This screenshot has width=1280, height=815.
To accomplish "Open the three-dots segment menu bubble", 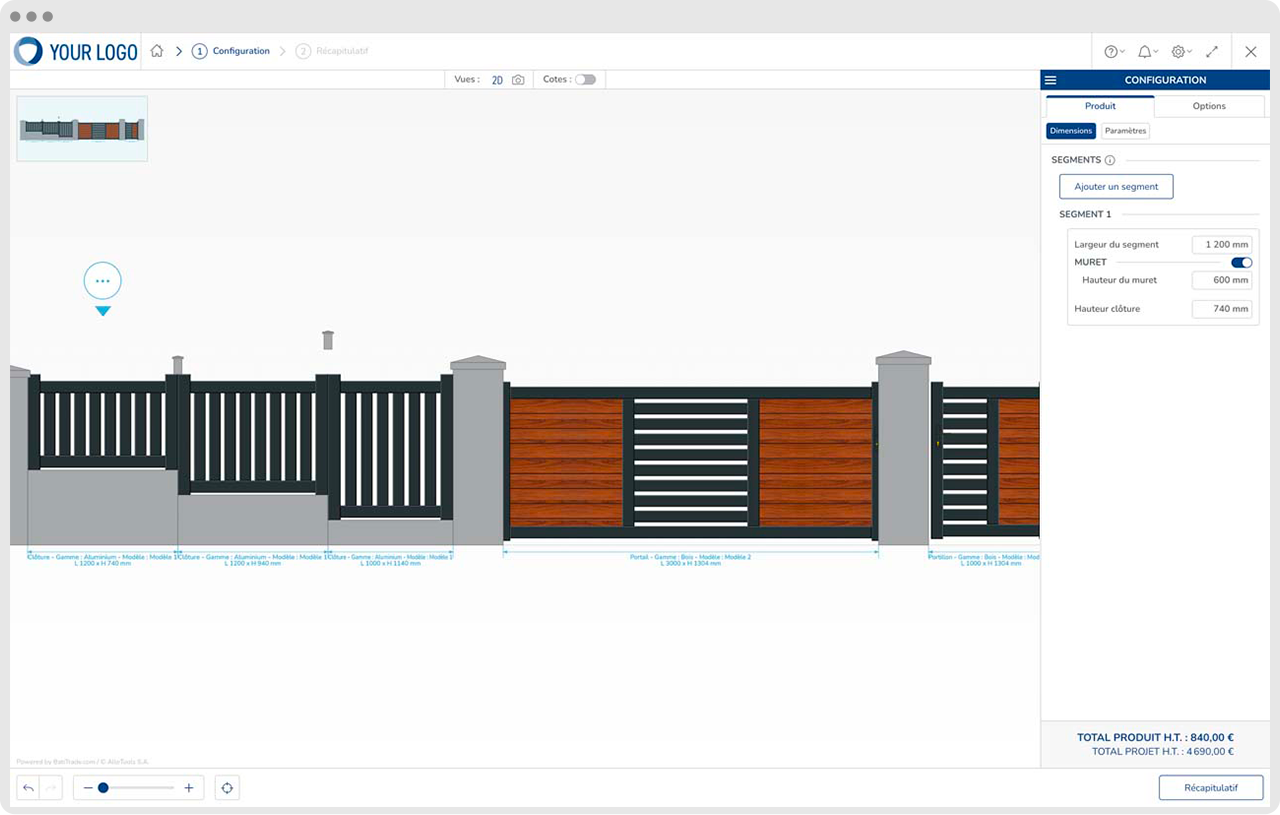I will [x=103, y=281].
